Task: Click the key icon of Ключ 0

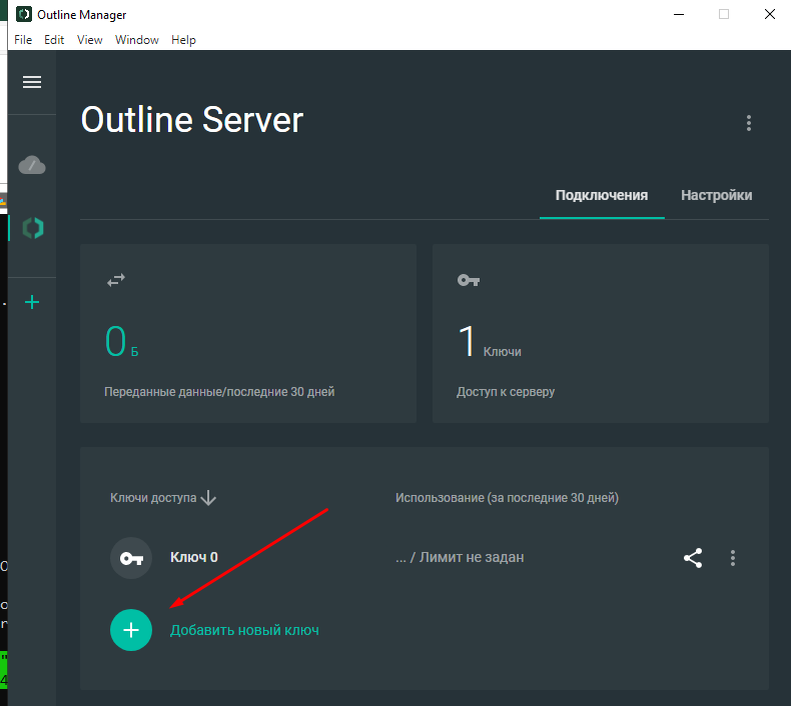Action: (131, 558)
